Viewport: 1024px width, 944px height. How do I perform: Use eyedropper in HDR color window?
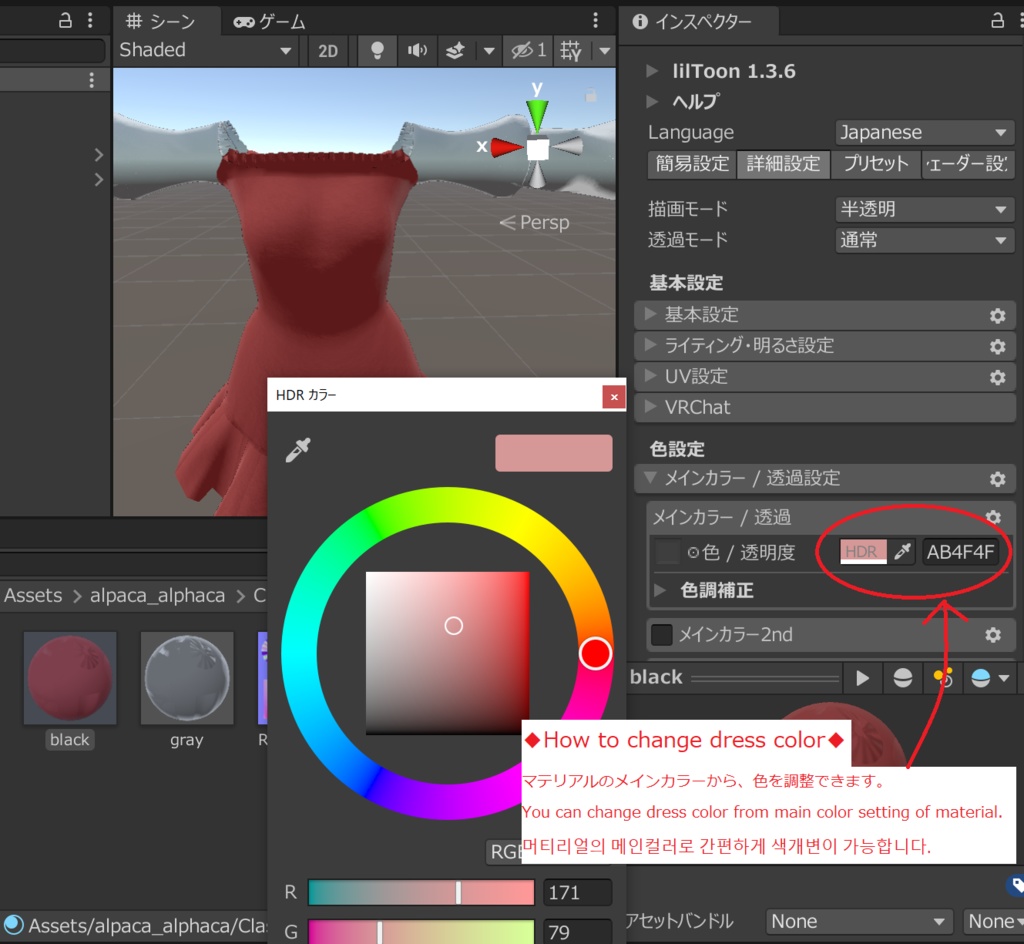tap(298, 450)
